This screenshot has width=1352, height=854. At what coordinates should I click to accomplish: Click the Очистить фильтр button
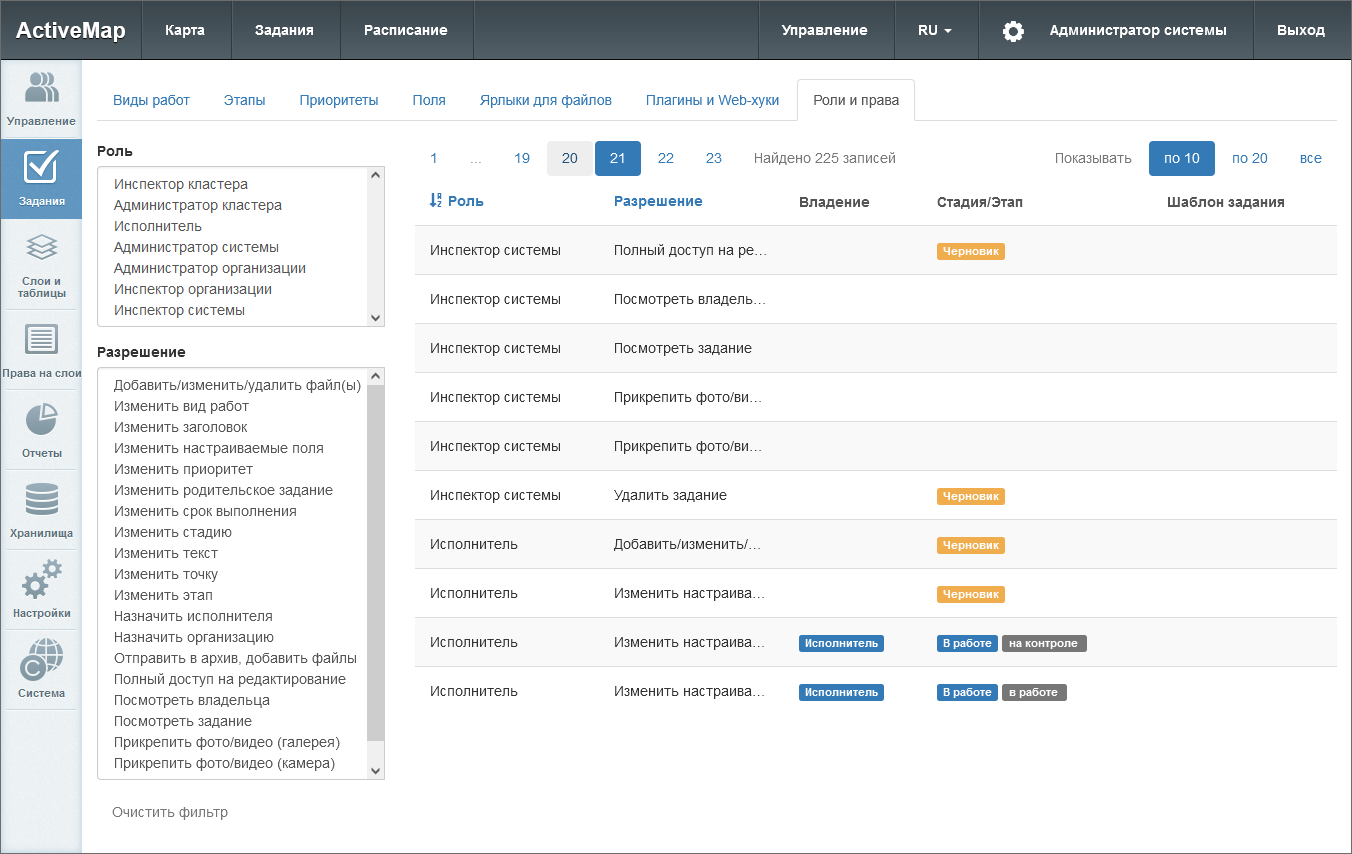coord(170,812)
